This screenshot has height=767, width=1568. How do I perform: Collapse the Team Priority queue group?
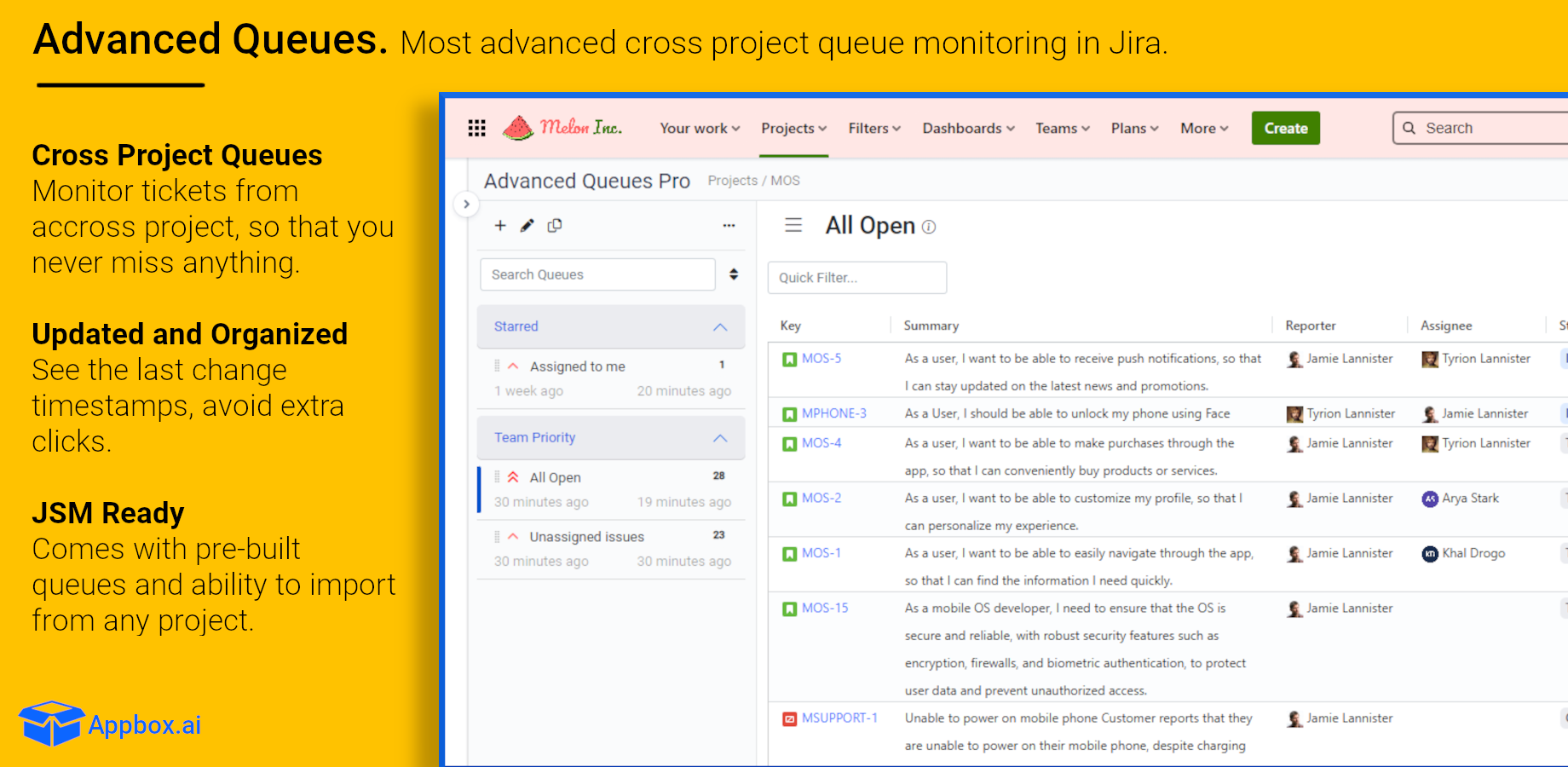coord(720,437)
